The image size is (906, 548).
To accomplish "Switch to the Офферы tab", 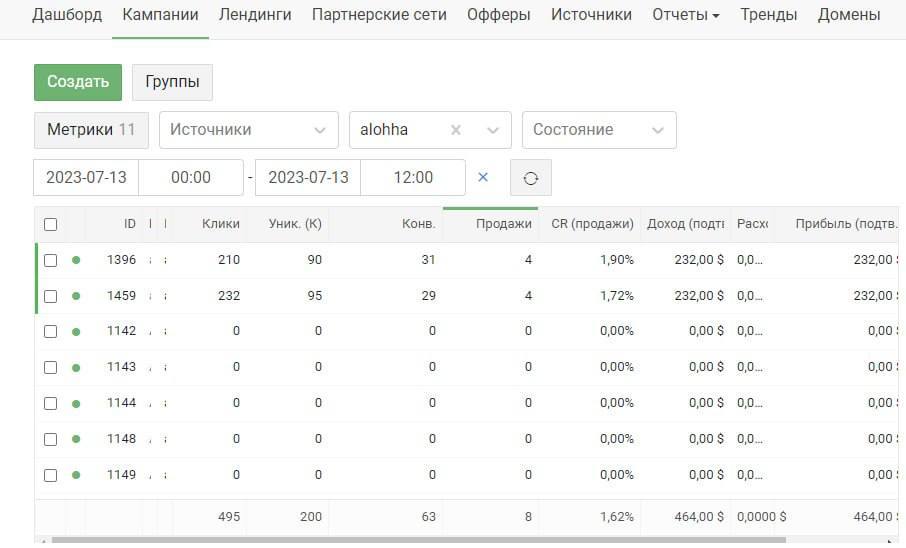I will pos(498,15).
